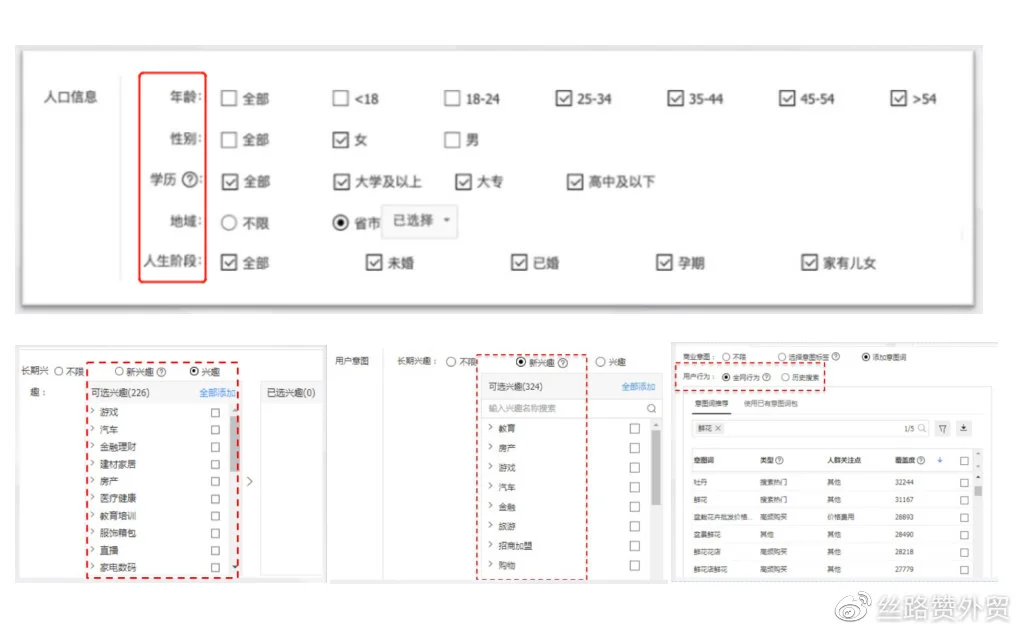Expand the 教育 interest category
The image size is (1020, 632).
[x=490, y=428]
